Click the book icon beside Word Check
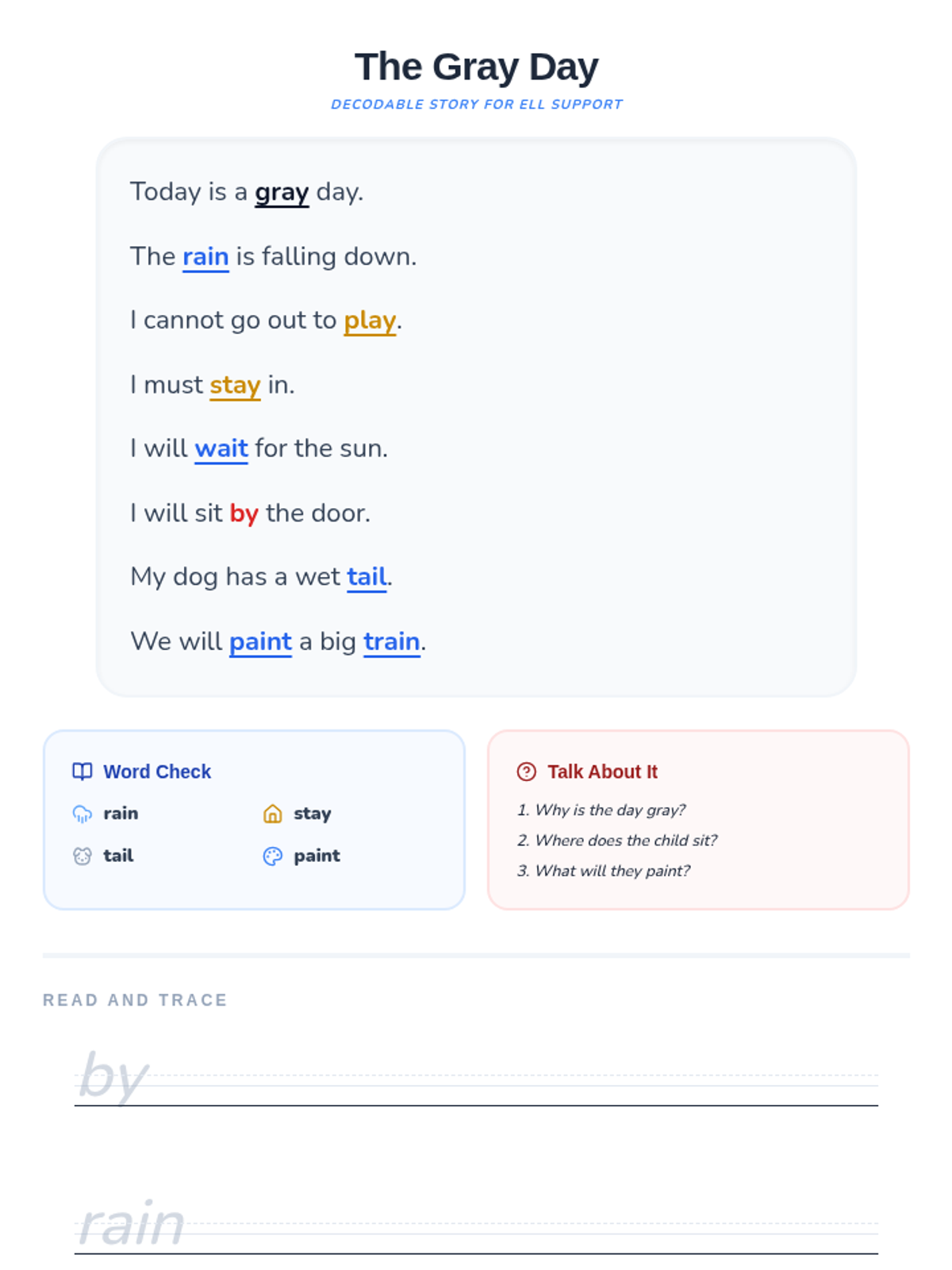This screenshot has height=1270, width=952. pyautogui.click(x=83, y=772)
